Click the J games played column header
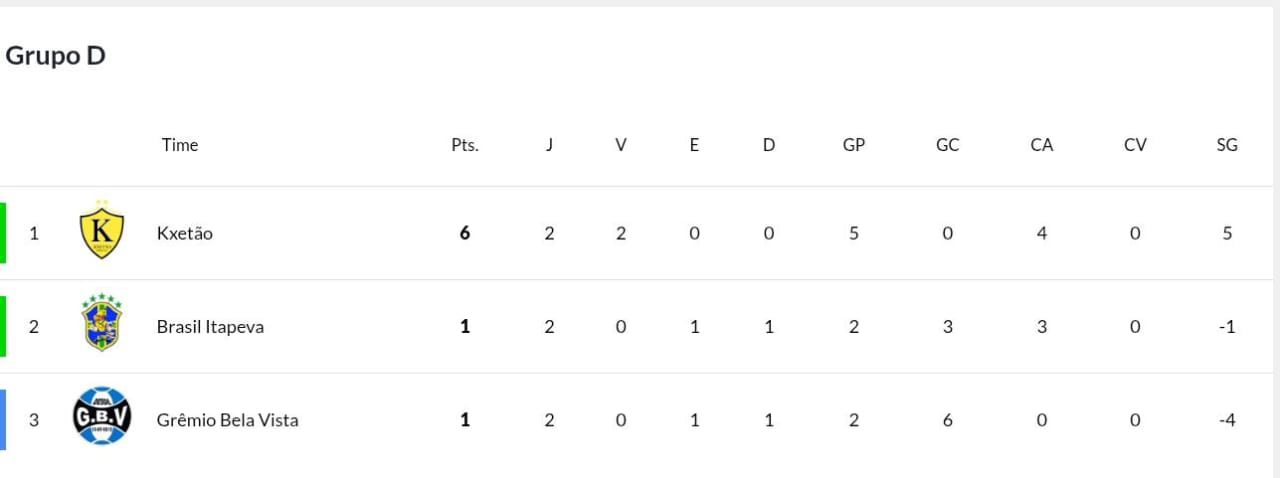Screen dimensions: 1280x478 coord(549,145)
